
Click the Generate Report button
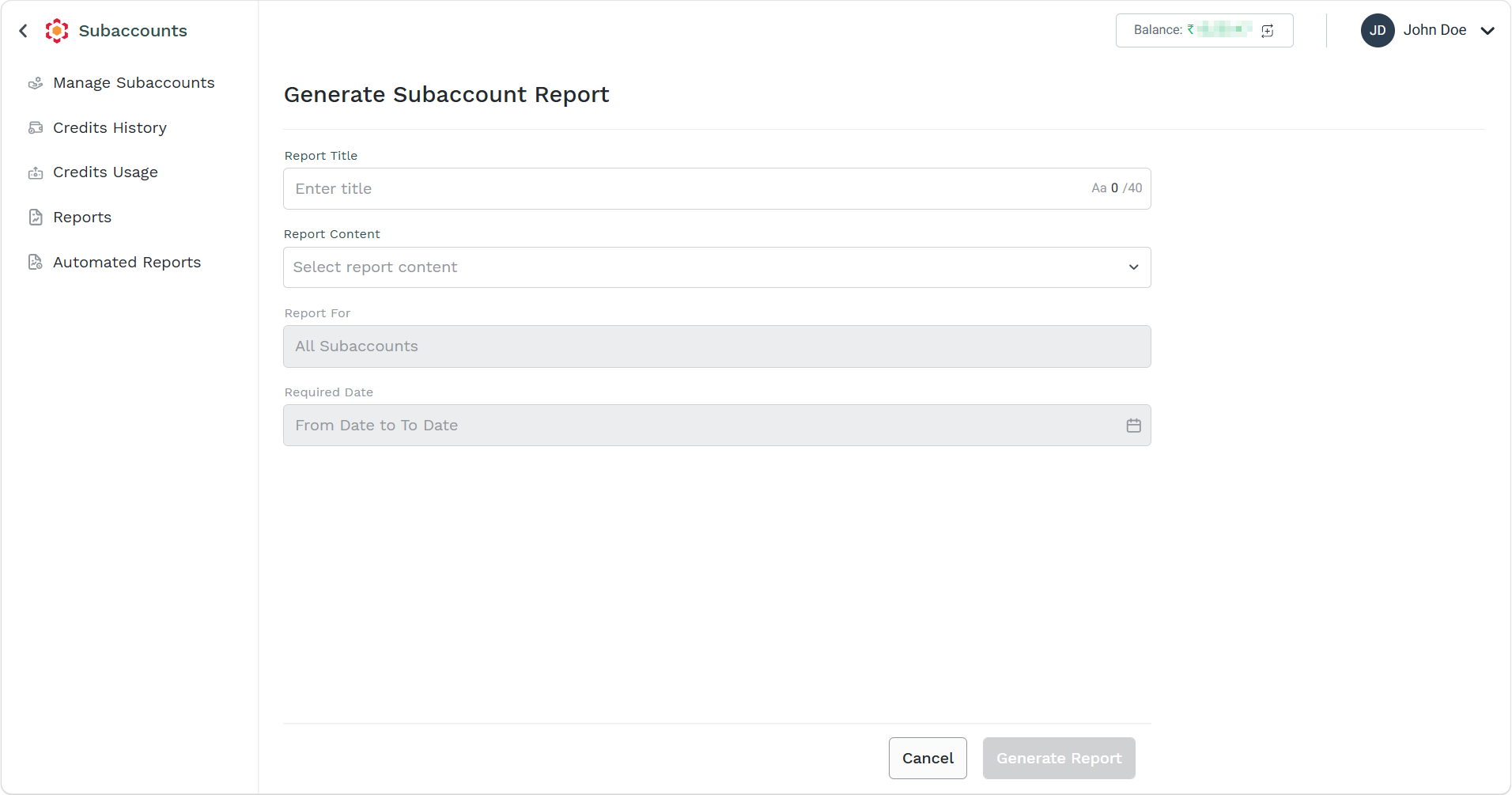(1059, 758)
